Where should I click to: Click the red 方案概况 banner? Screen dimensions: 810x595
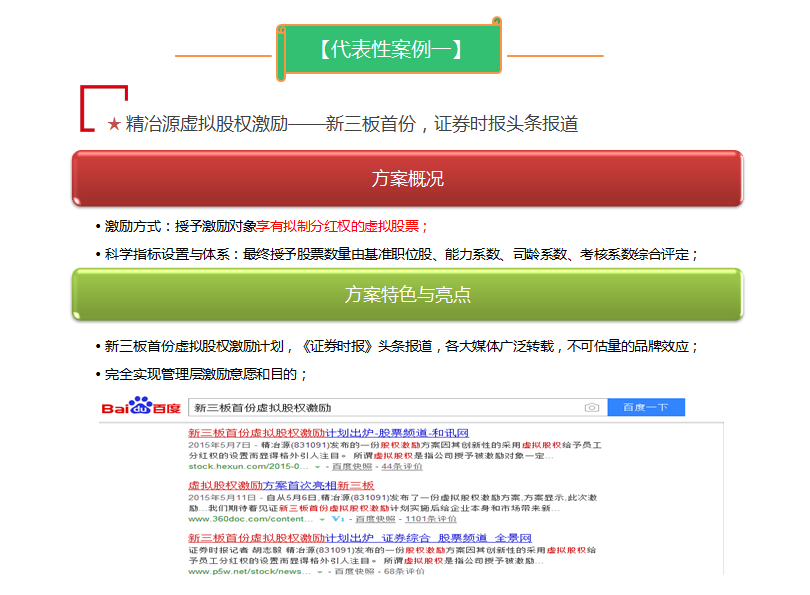click(x=408, y=178)
